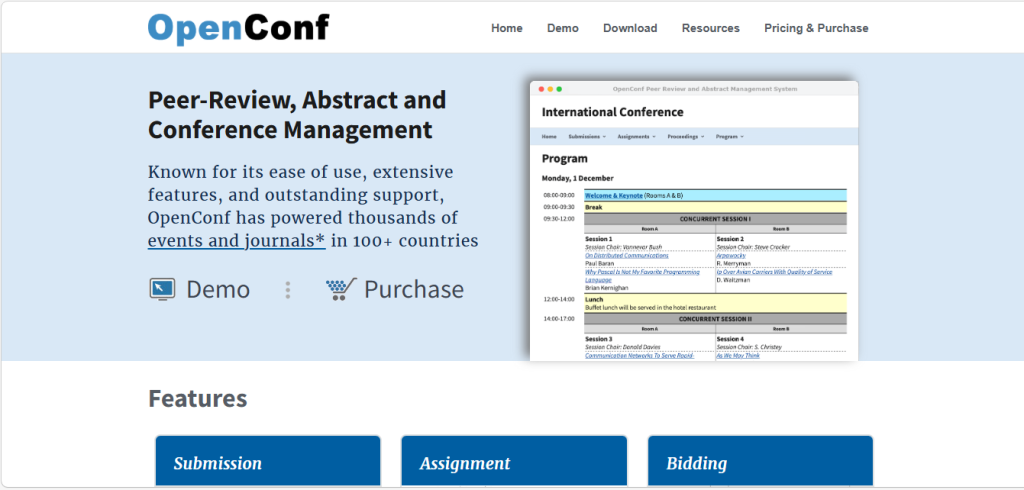
Task: Click the red dot in preview window
Action: 540,89
